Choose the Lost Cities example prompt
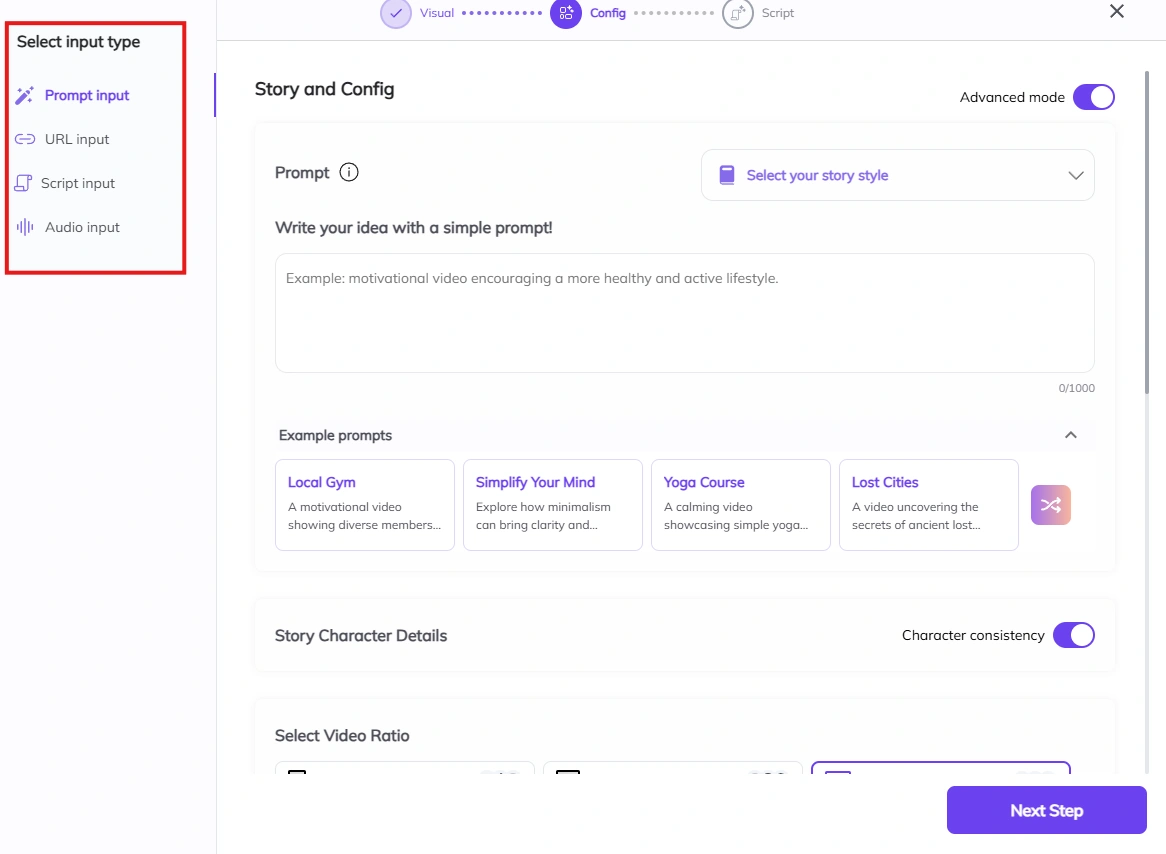 [929, 505]
